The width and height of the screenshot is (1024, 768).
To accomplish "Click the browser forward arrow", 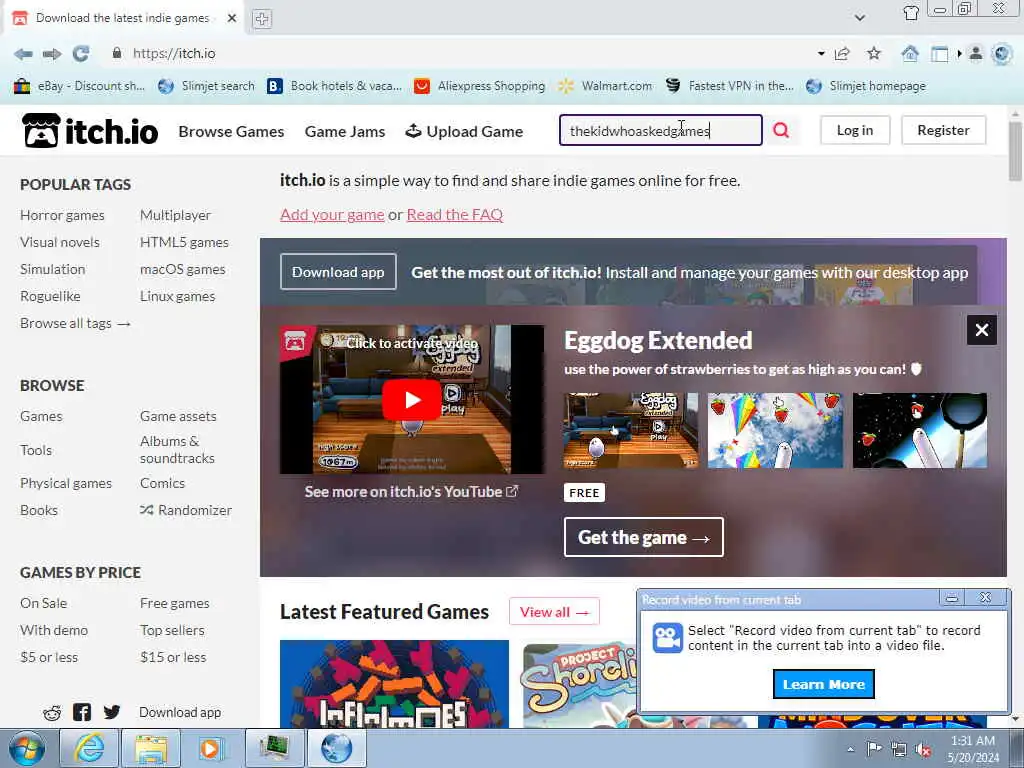I will [x=52, y=54].
